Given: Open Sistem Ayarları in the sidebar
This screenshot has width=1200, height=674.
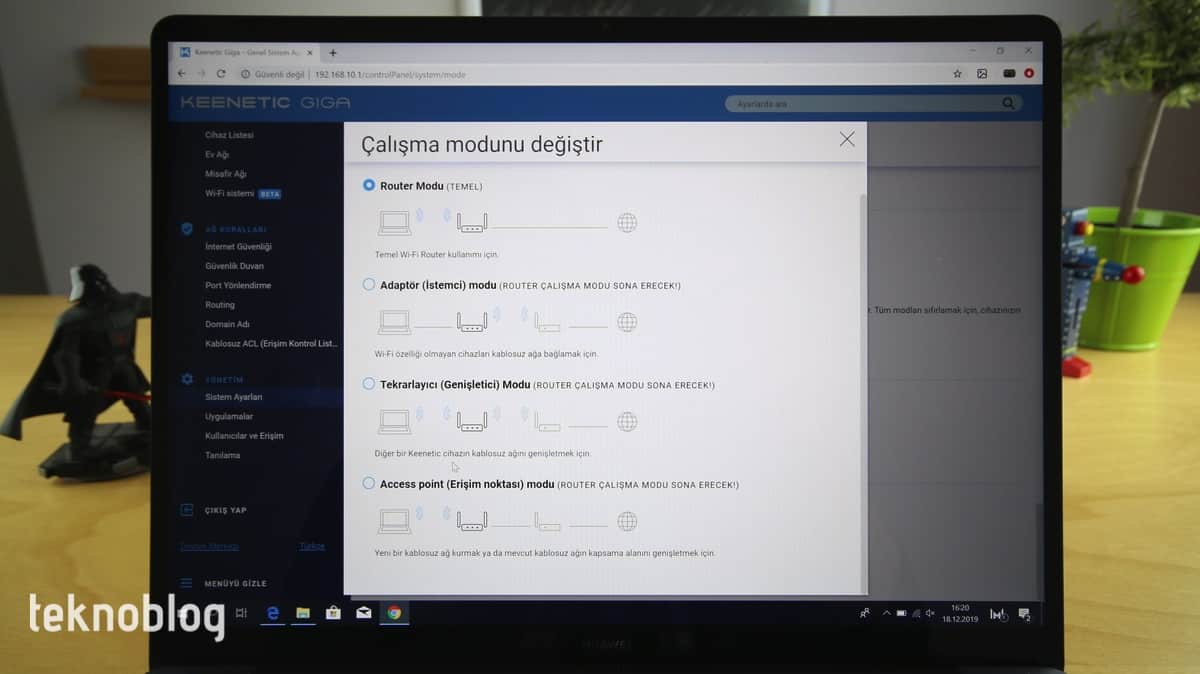Looking at the screenshot, I should (x=233, y=397).
